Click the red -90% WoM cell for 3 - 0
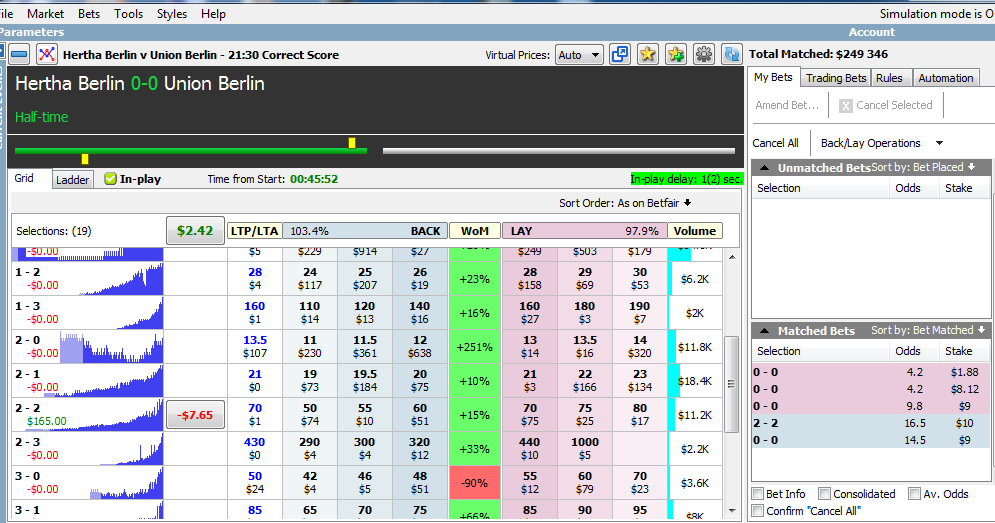The height and width of the screenshot is (523, 995). pyautogui.click(x=475, y=483)
